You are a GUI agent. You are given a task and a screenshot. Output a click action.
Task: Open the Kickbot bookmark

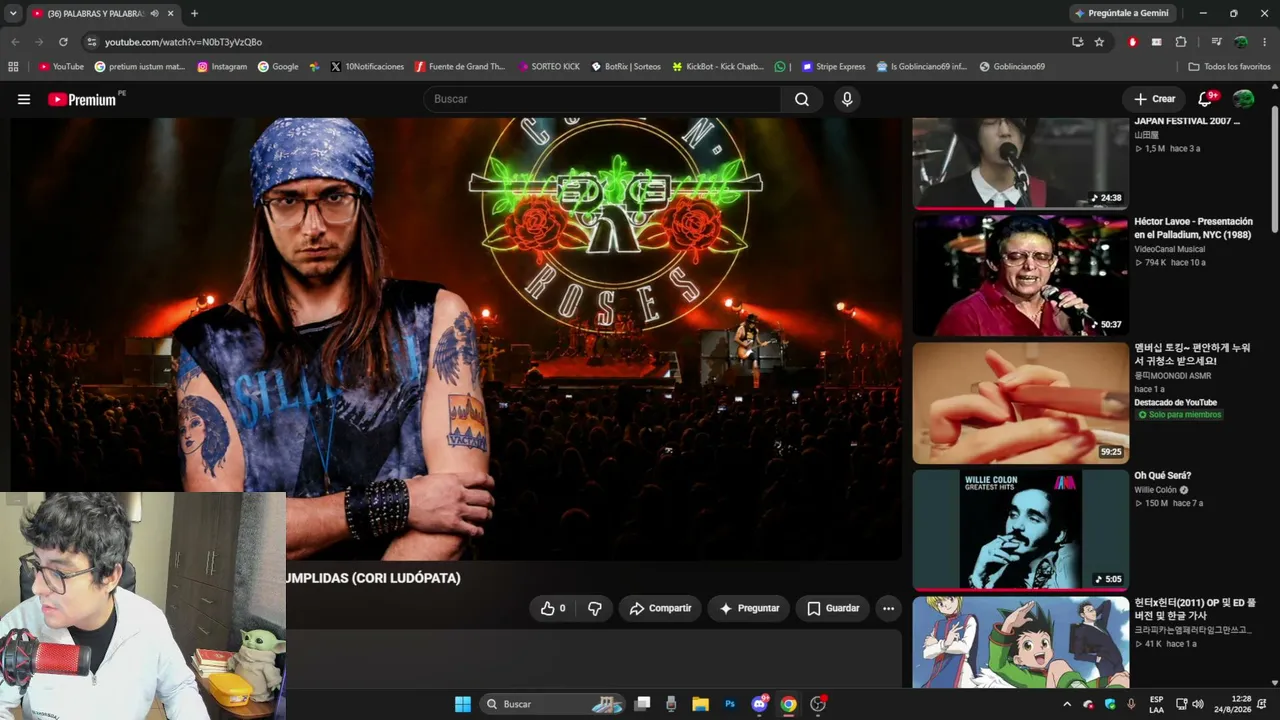coord(717,67)
